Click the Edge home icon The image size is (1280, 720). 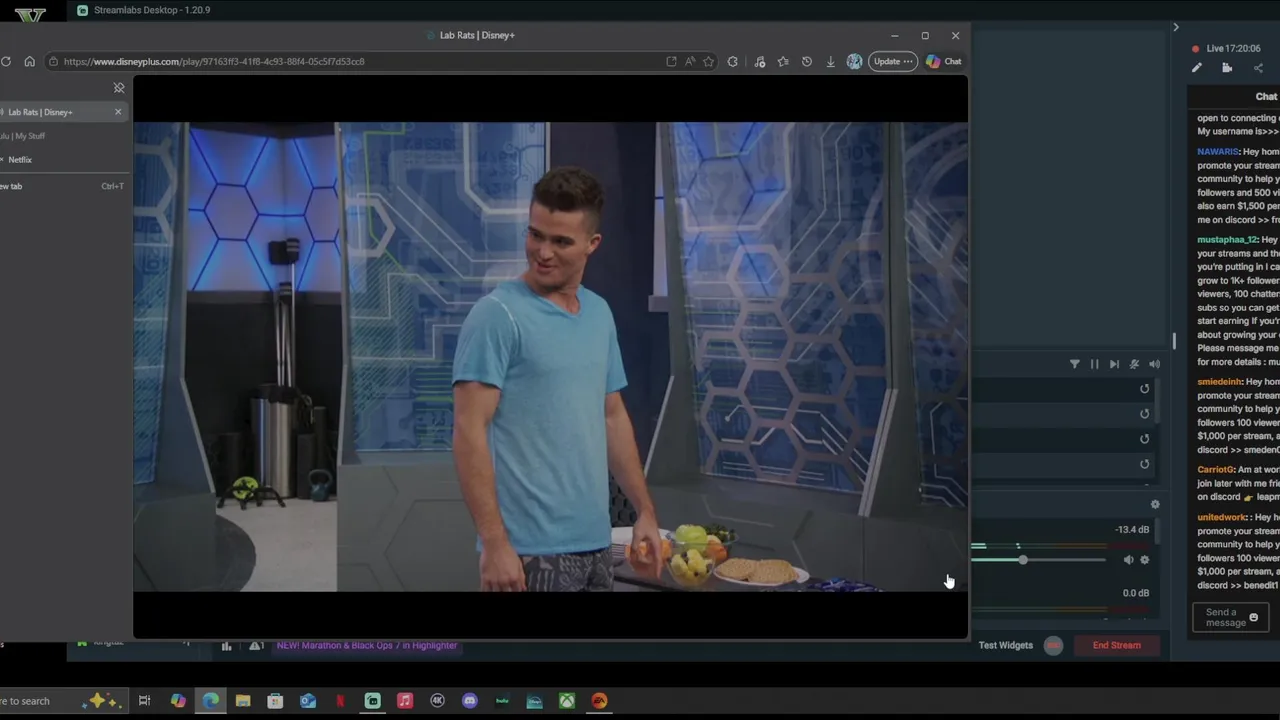tap(29, 61)
